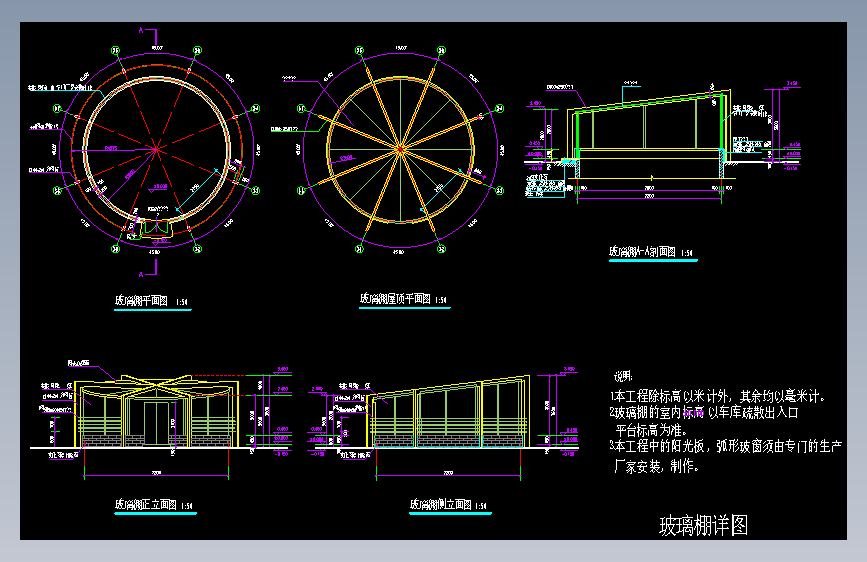This screenshot has width=867, height=562.
Task: Select the circular glass shed floor plan drawing
Action: coord(156,149)
